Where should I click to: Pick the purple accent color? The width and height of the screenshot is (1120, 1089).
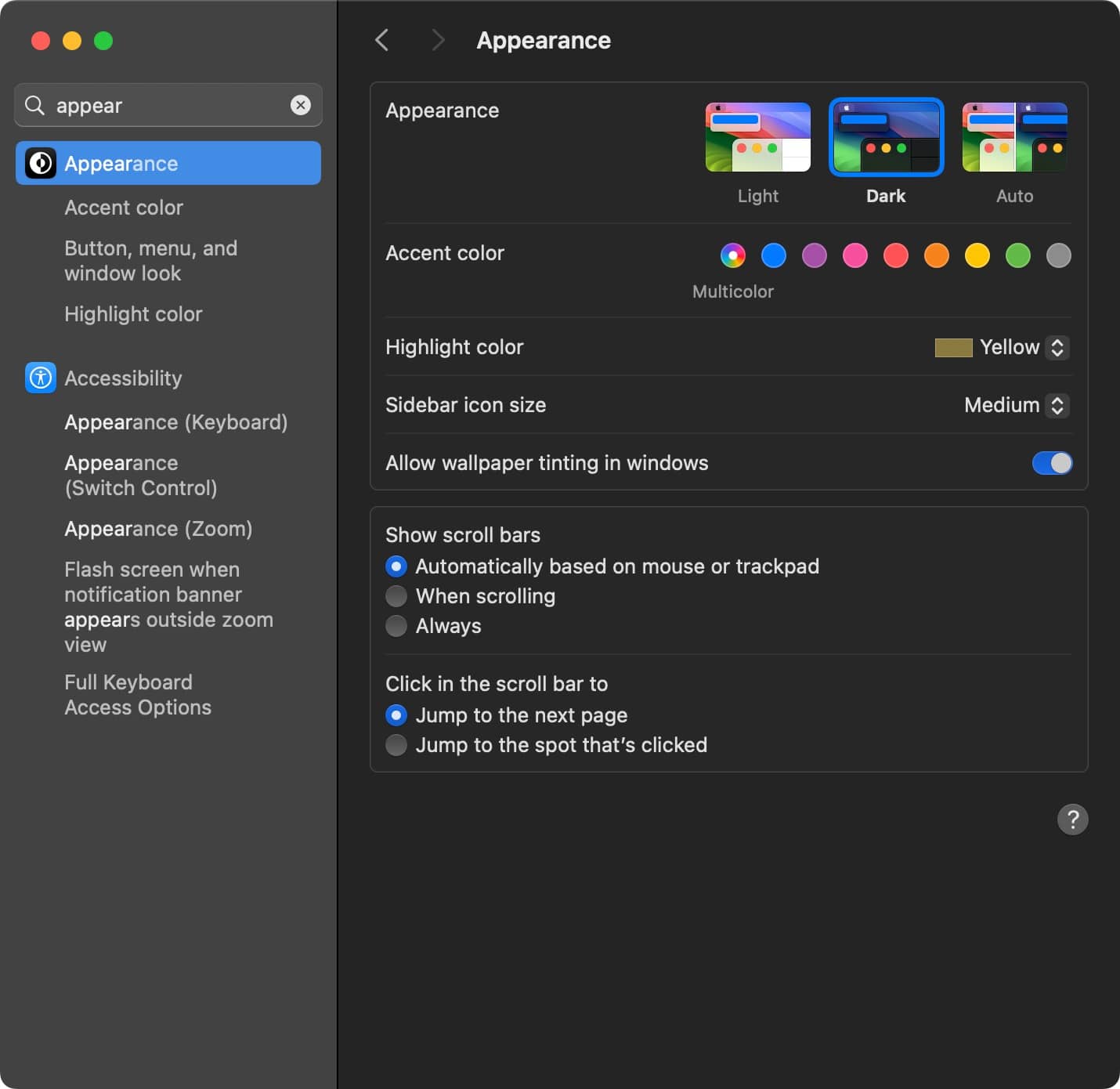pos(815,255)
